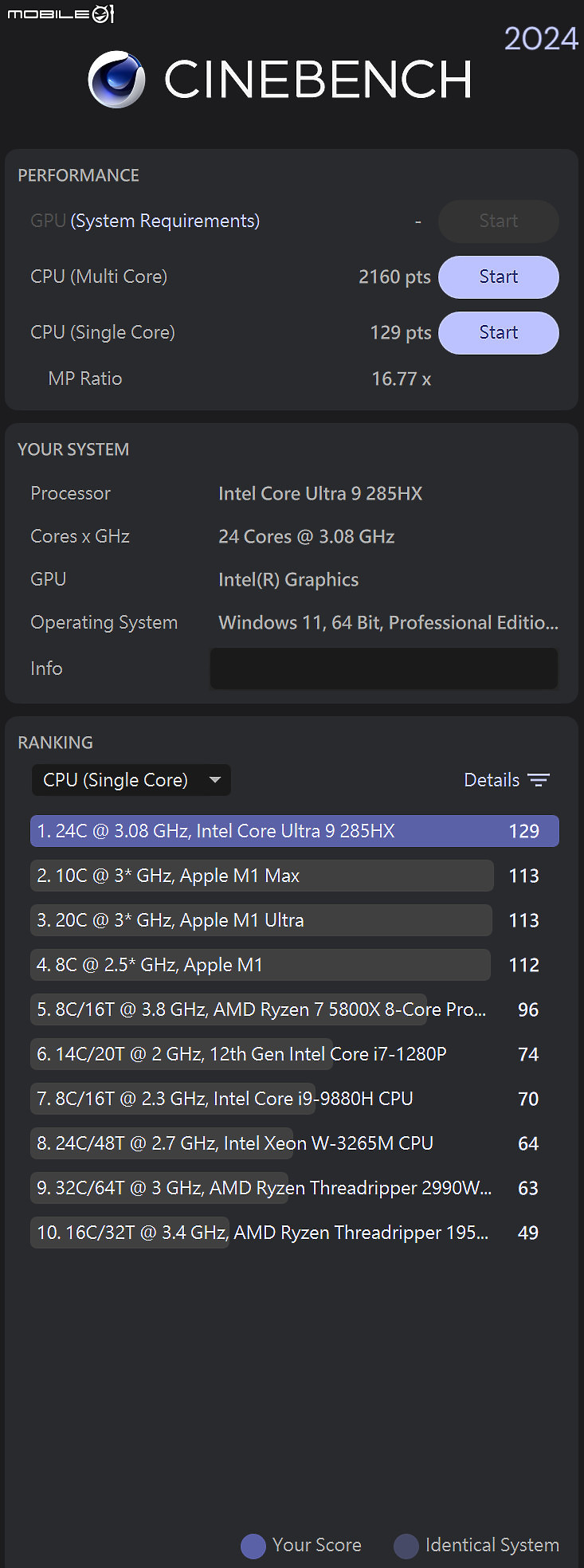Start the CPU Multi Core benchmark
The width and height of the screenshot is (584, 1568).
[x=499, y=277]
